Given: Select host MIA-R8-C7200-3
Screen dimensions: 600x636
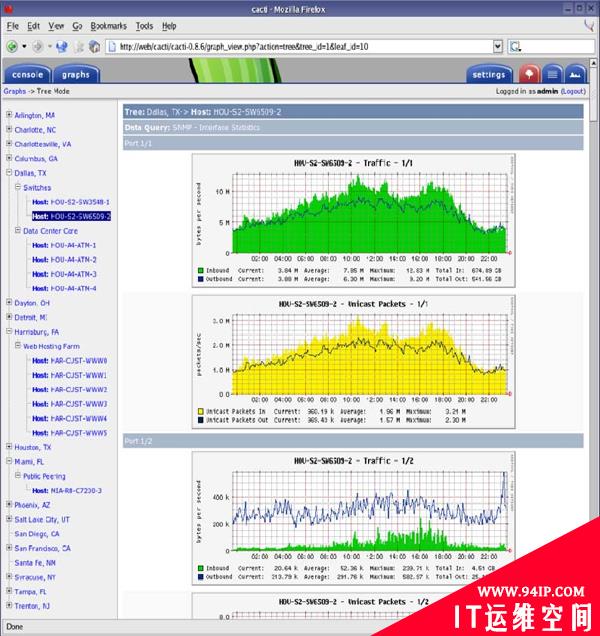Looking at the screenshot, I should click(67, 491).
